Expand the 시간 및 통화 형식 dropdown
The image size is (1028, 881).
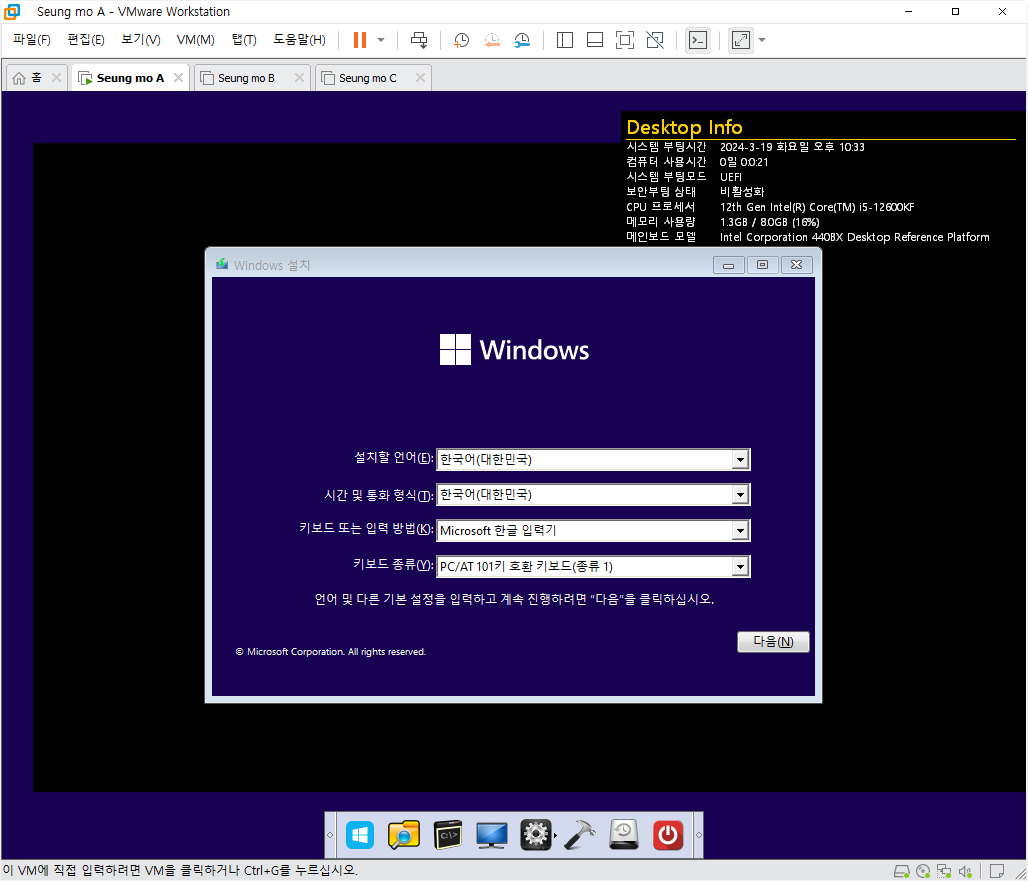(x=740, y=495)
